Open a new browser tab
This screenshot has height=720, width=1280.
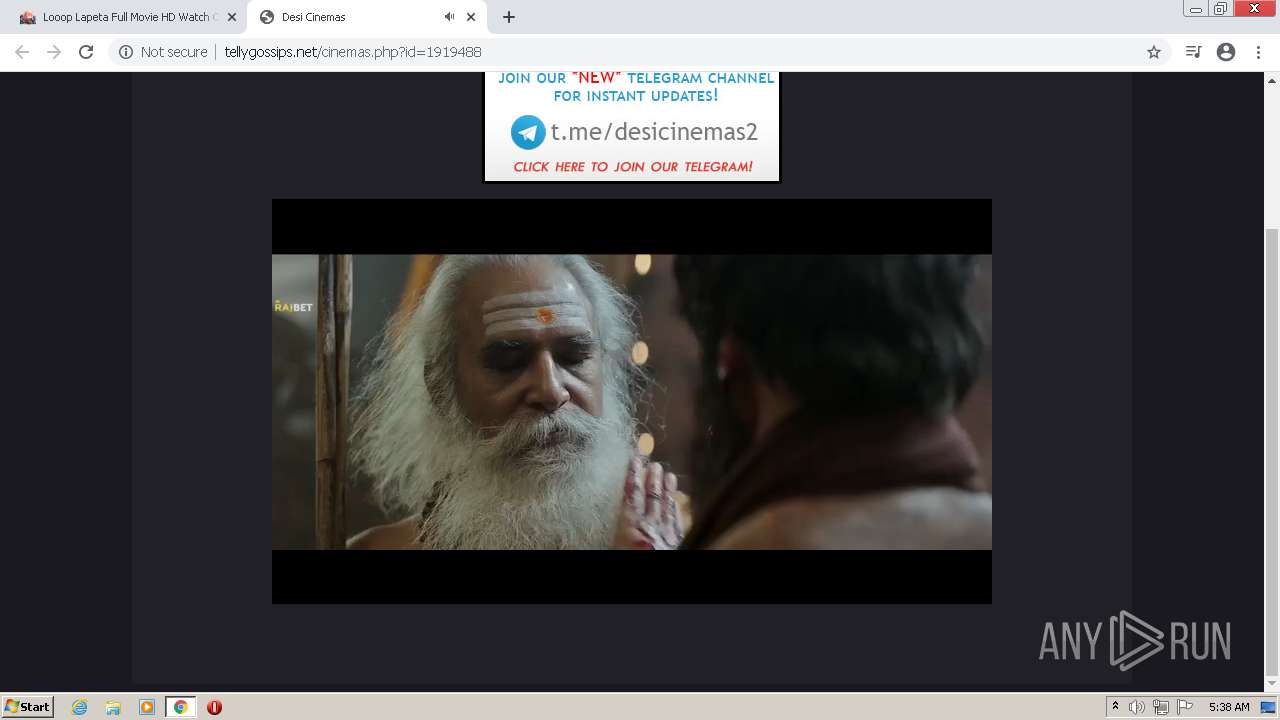(x=509, y=17)
